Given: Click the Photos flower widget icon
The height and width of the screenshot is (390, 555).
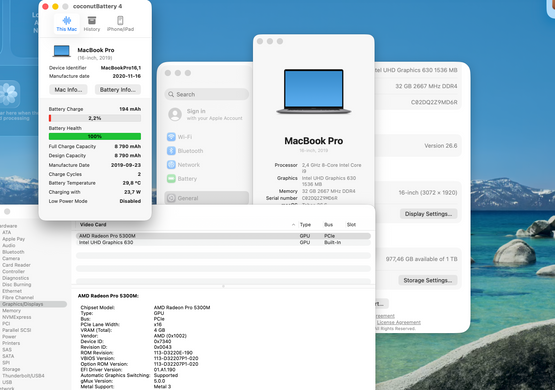Looking at the screenshot, I should point(8,94).
